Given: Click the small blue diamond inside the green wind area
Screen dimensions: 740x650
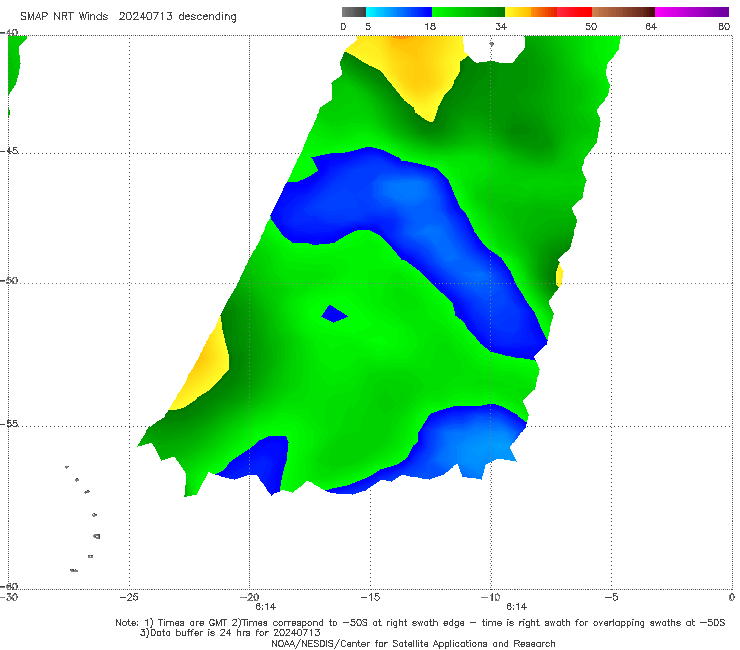Looking at the screenshot, I should tap(335, 314).
